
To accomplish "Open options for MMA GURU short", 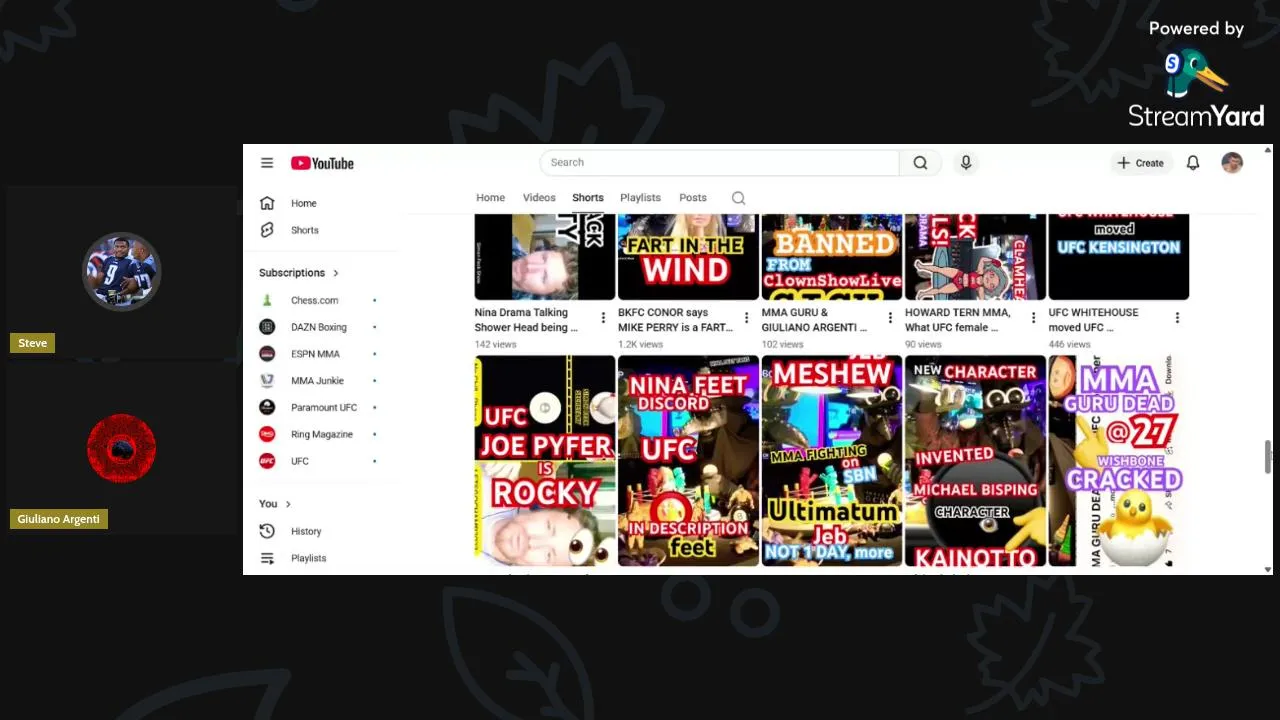I will pyautogui.click(x=890, y=318).
